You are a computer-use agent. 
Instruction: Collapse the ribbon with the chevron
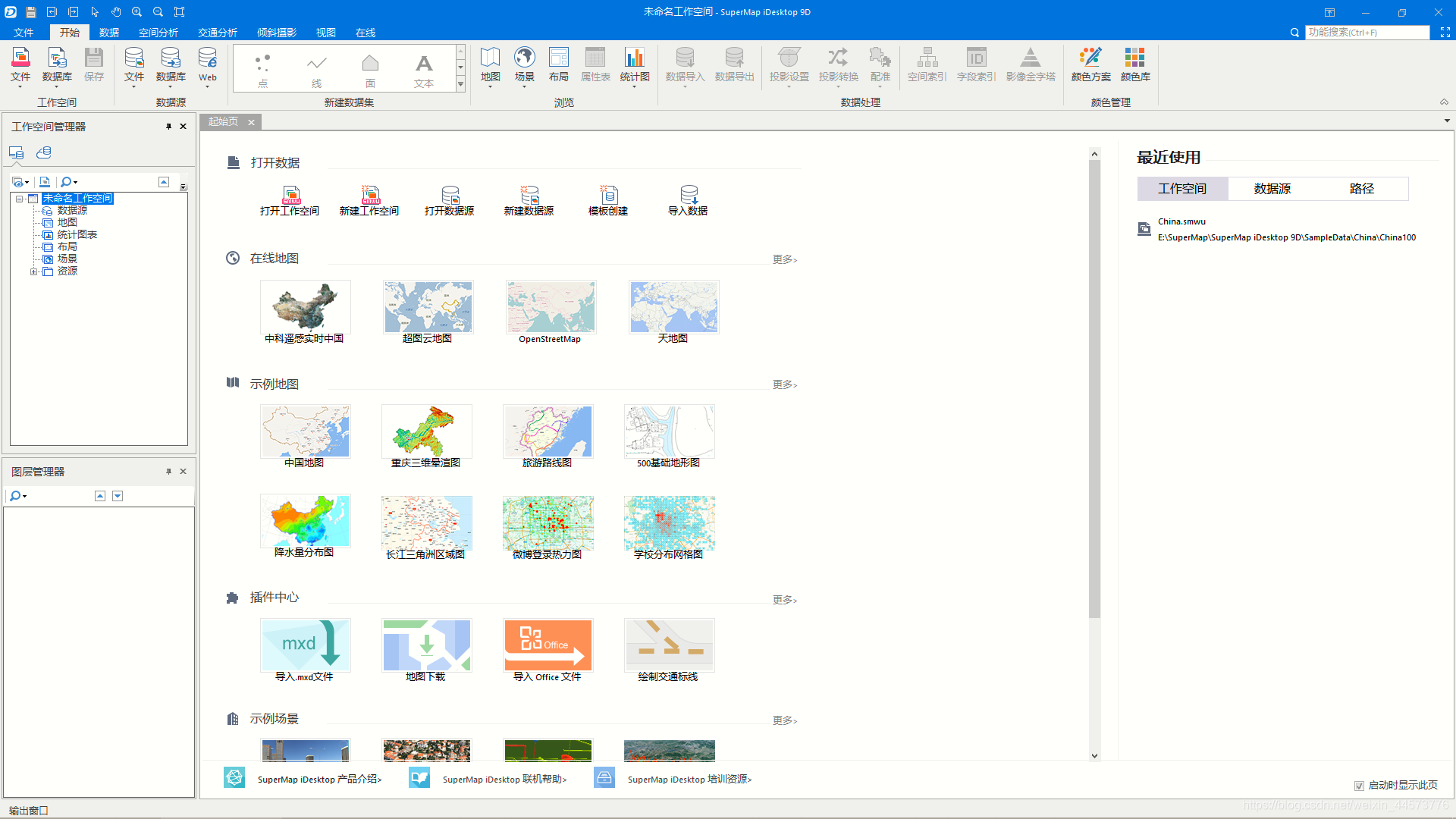(x=1444, y=102)
